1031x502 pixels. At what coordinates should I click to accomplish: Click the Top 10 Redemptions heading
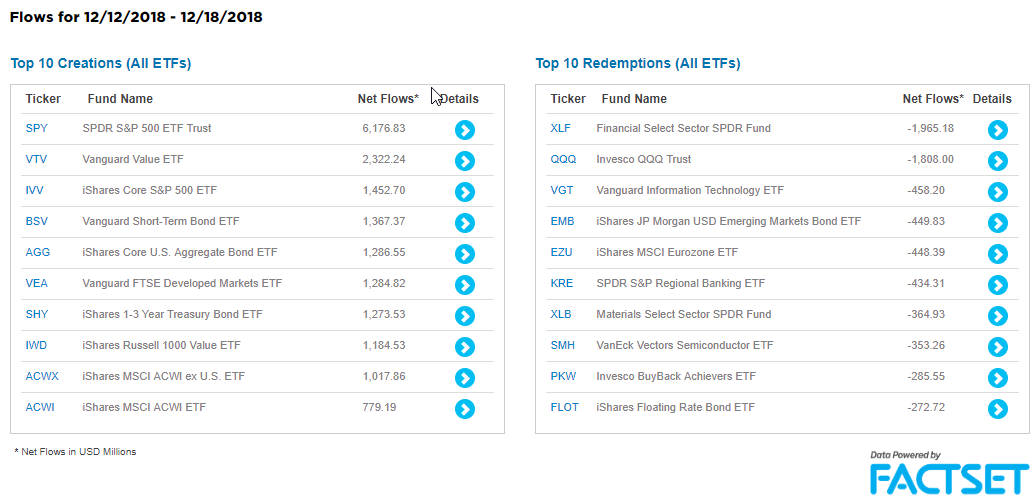[x=638, y=64]
